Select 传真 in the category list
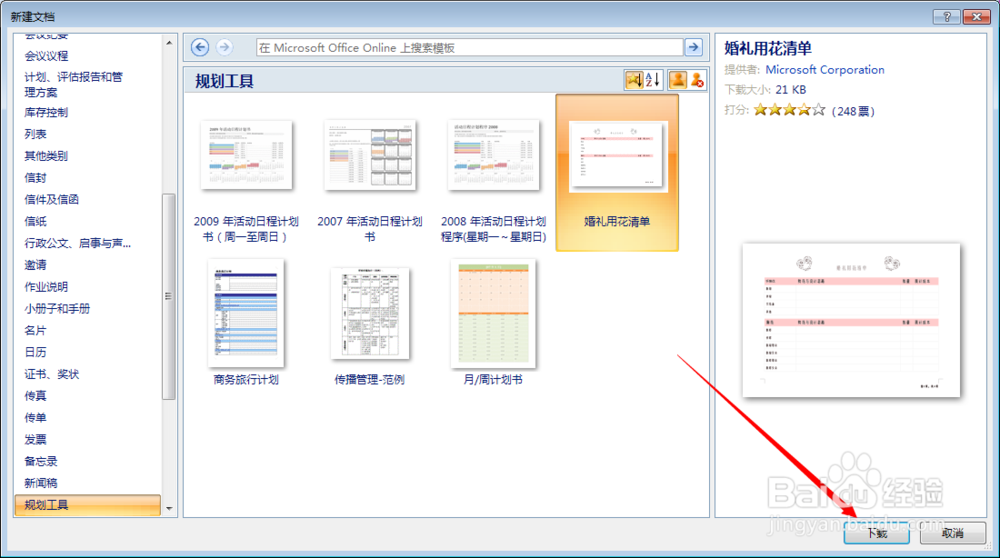 click(x=36, y=395)
